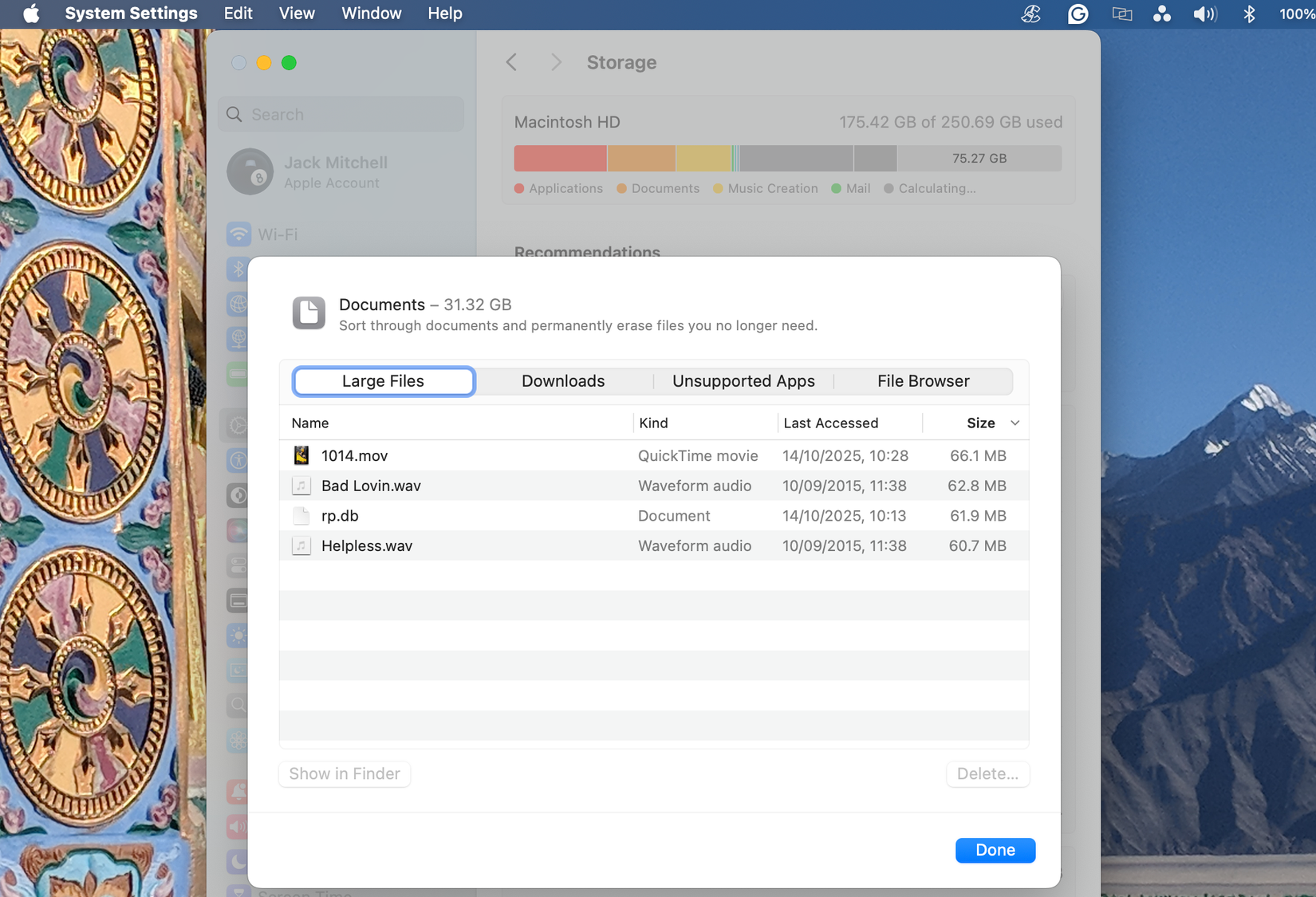This screenshot has height=897, width=1316.
Task: Open the Size column sort dropdown
Action: coord(1015,423)
